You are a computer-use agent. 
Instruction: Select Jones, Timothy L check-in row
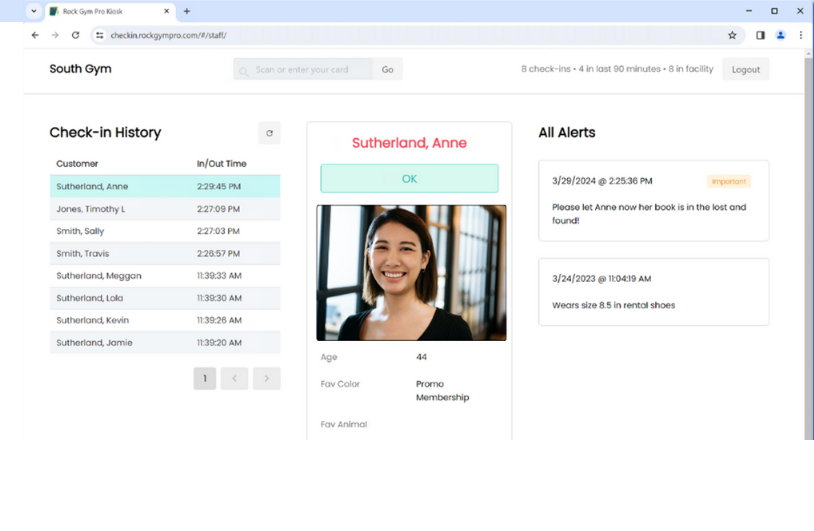click(x=164, y=209)
